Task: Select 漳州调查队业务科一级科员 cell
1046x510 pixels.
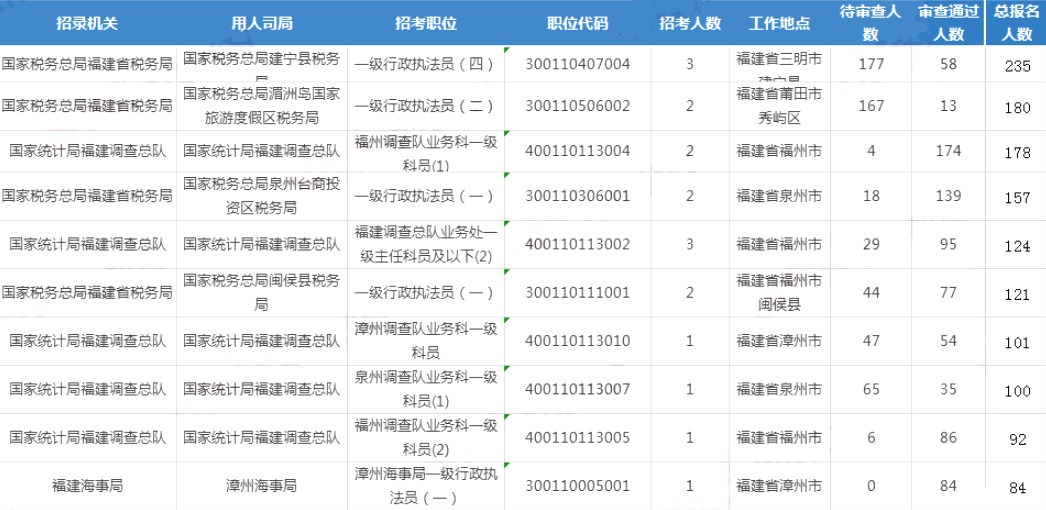Action: [426, 341]
